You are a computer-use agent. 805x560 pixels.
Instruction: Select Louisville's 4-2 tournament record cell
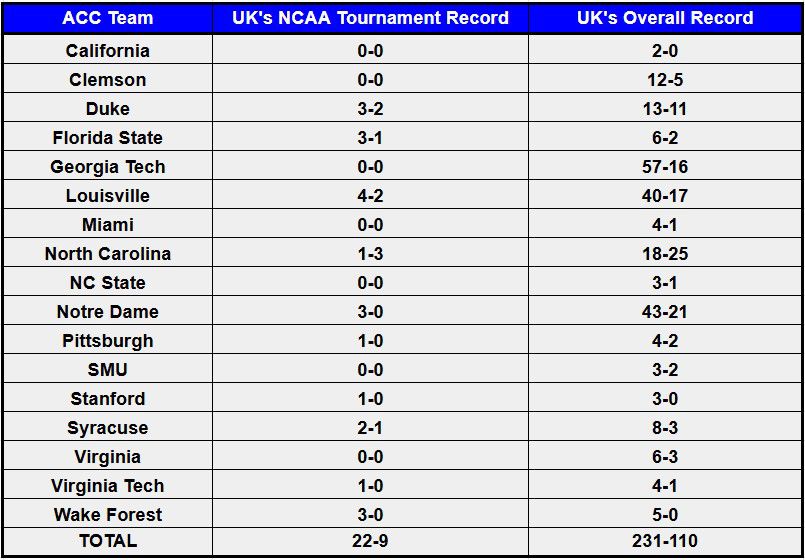point(370,196)
